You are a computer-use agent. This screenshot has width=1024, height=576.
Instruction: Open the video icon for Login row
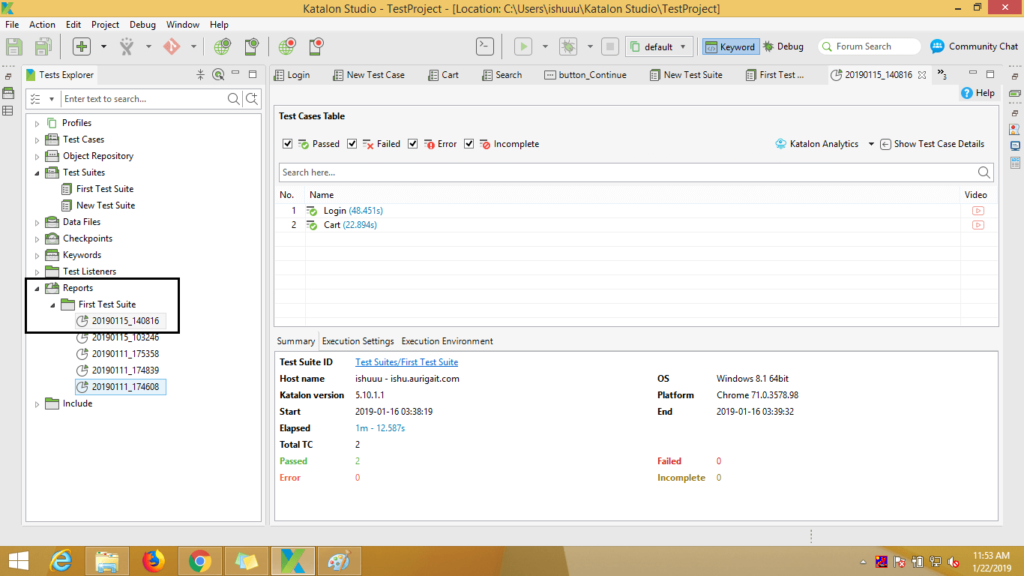(978, 211)
